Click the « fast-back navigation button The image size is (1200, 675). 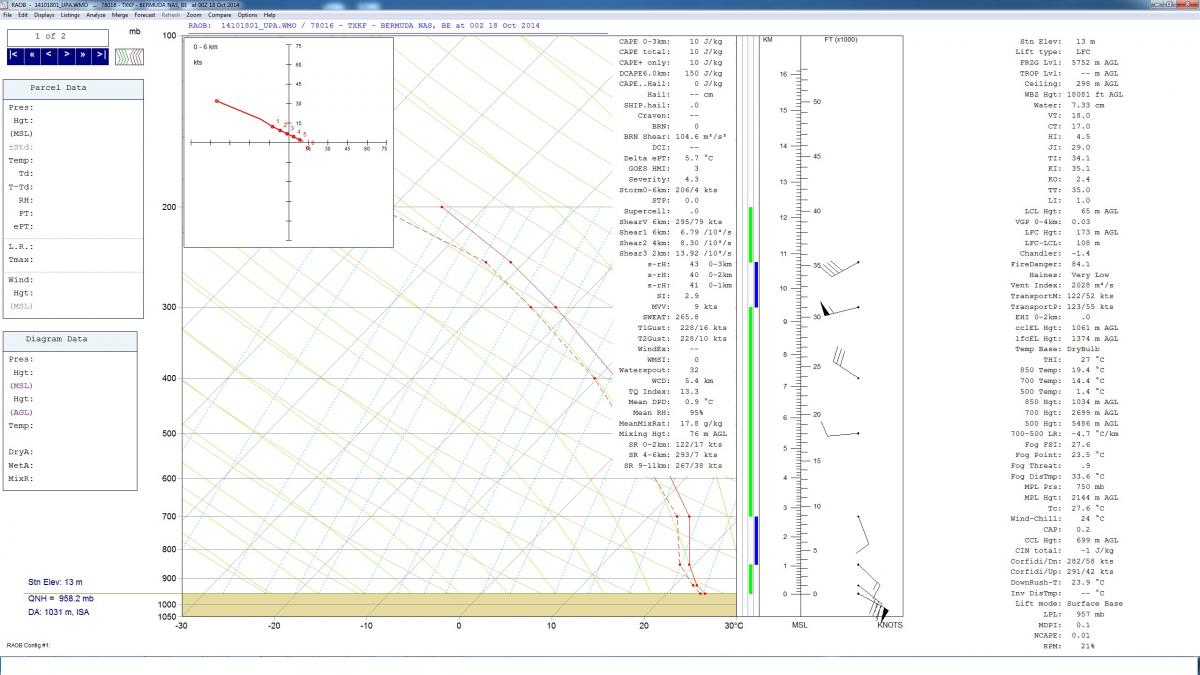coord(33,55)
